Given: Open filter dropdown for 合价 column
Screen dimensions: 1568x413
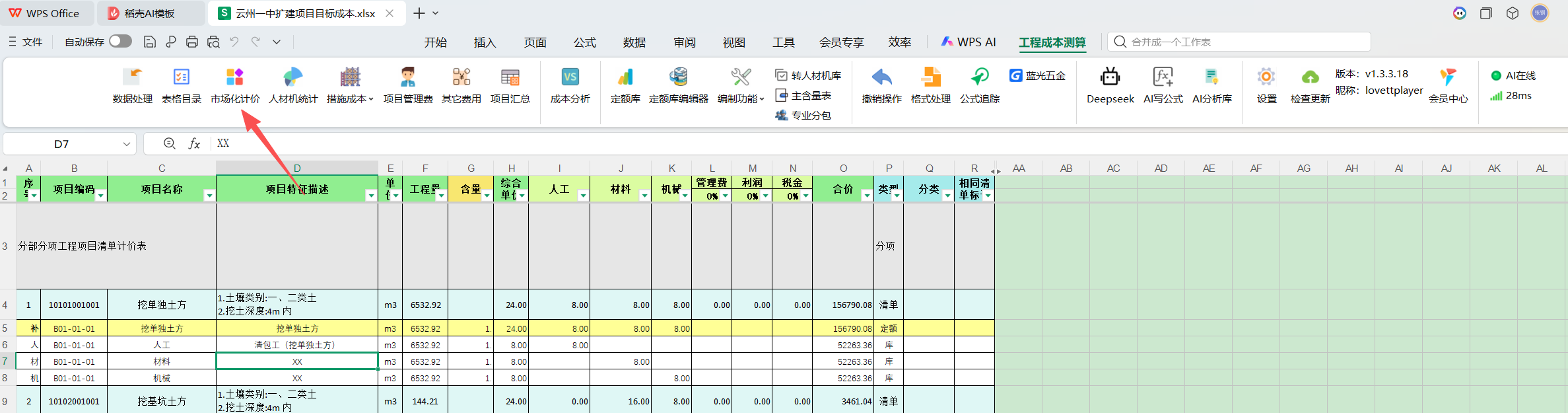Looking at the screenshot, I should [x=867, y=196].
